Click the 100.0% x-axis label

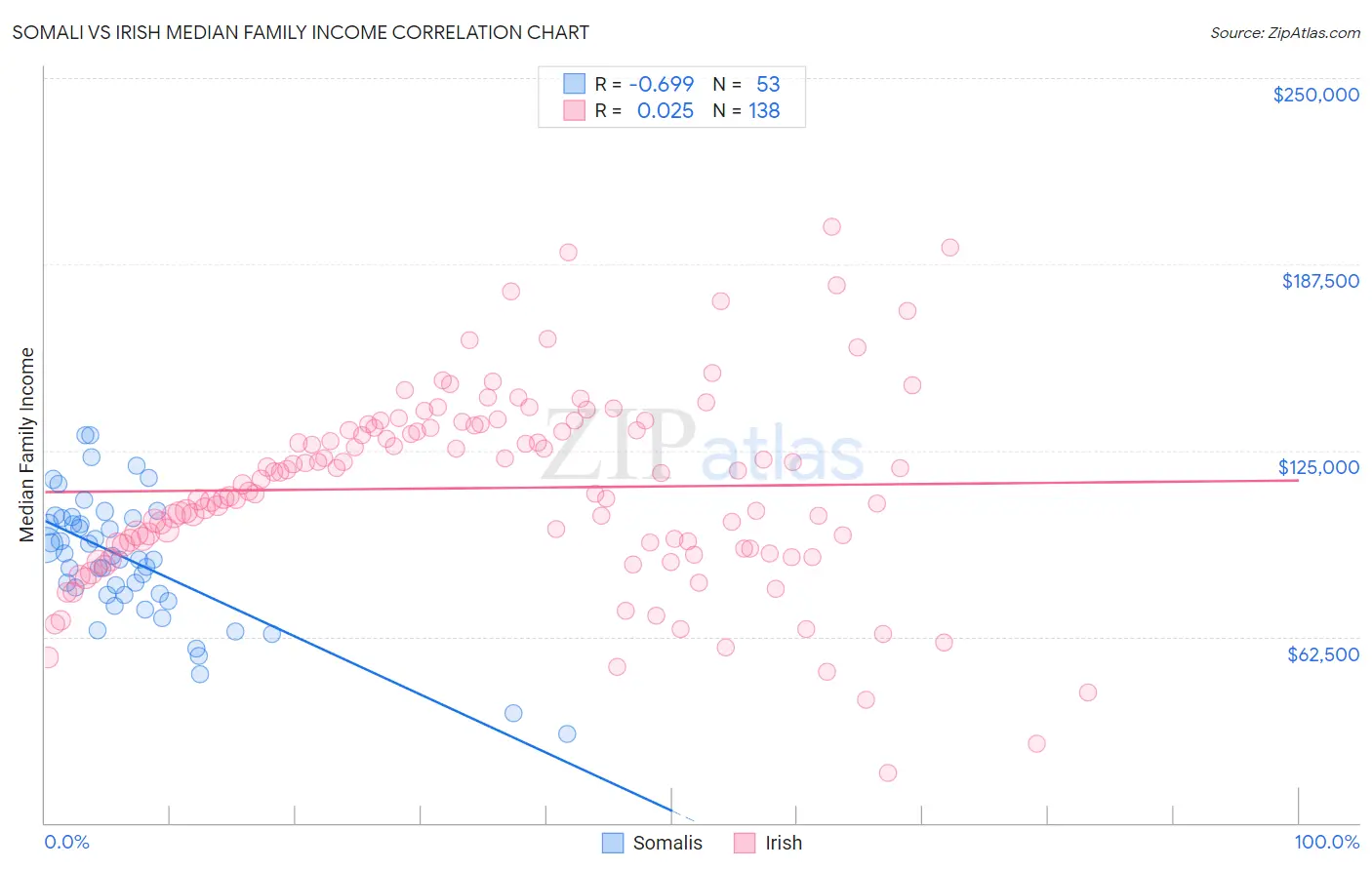(1326, 842)
